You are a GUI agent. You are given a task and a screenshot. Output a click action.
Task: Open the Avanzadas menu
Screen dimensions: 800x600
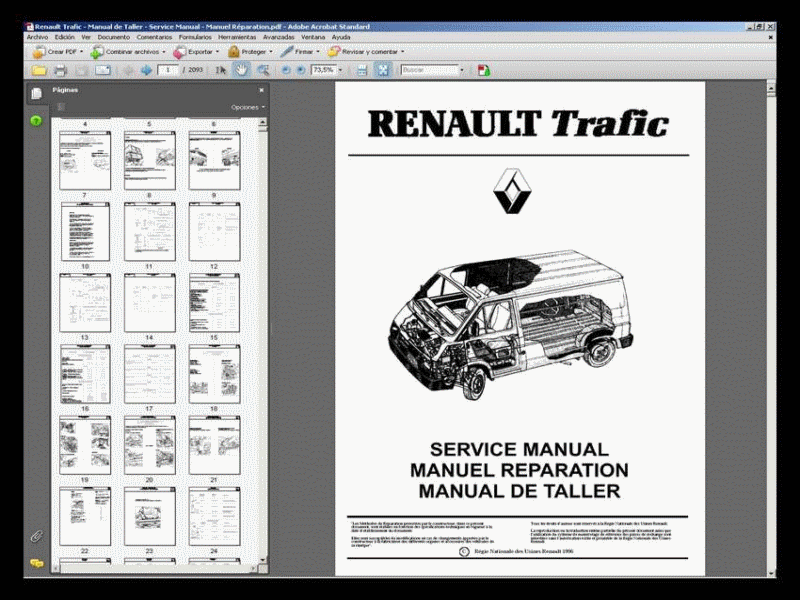279,37
